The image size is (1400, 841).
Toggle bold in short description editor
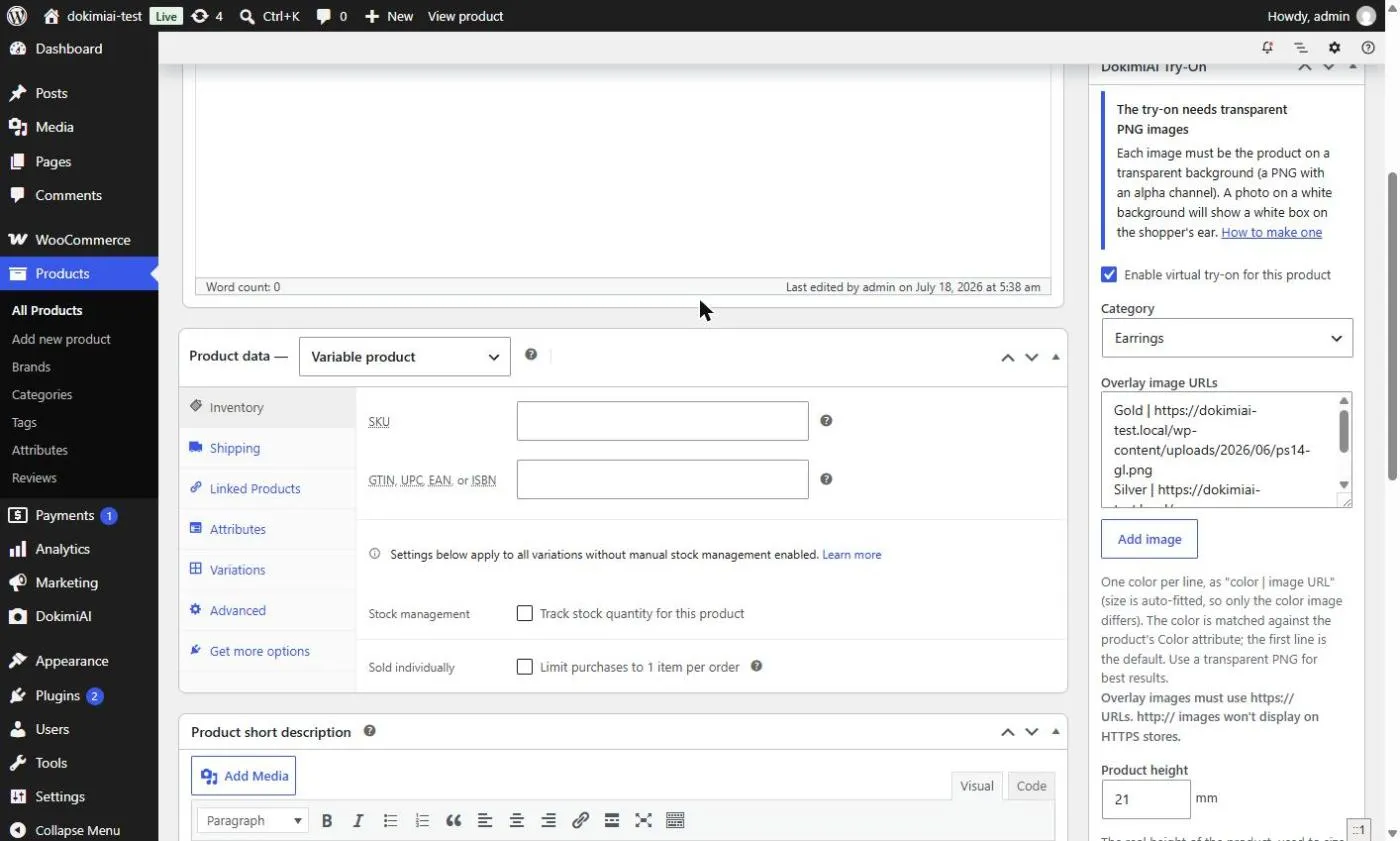pos(327,820)
